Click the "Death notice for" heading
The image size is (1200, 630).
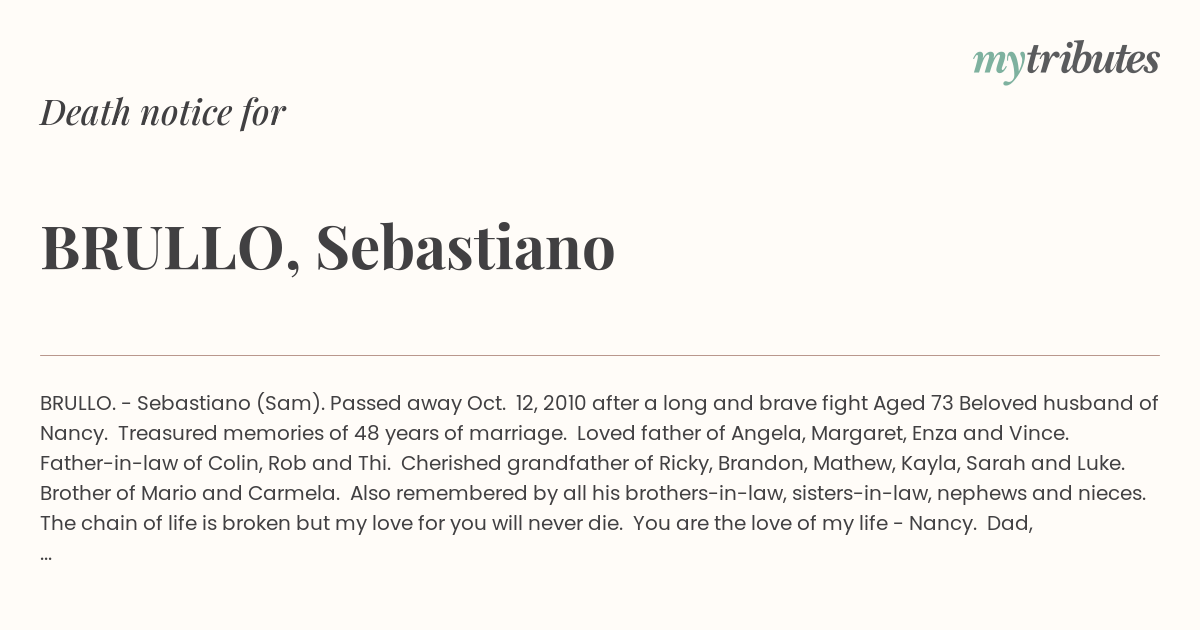(x=163, y=112)
